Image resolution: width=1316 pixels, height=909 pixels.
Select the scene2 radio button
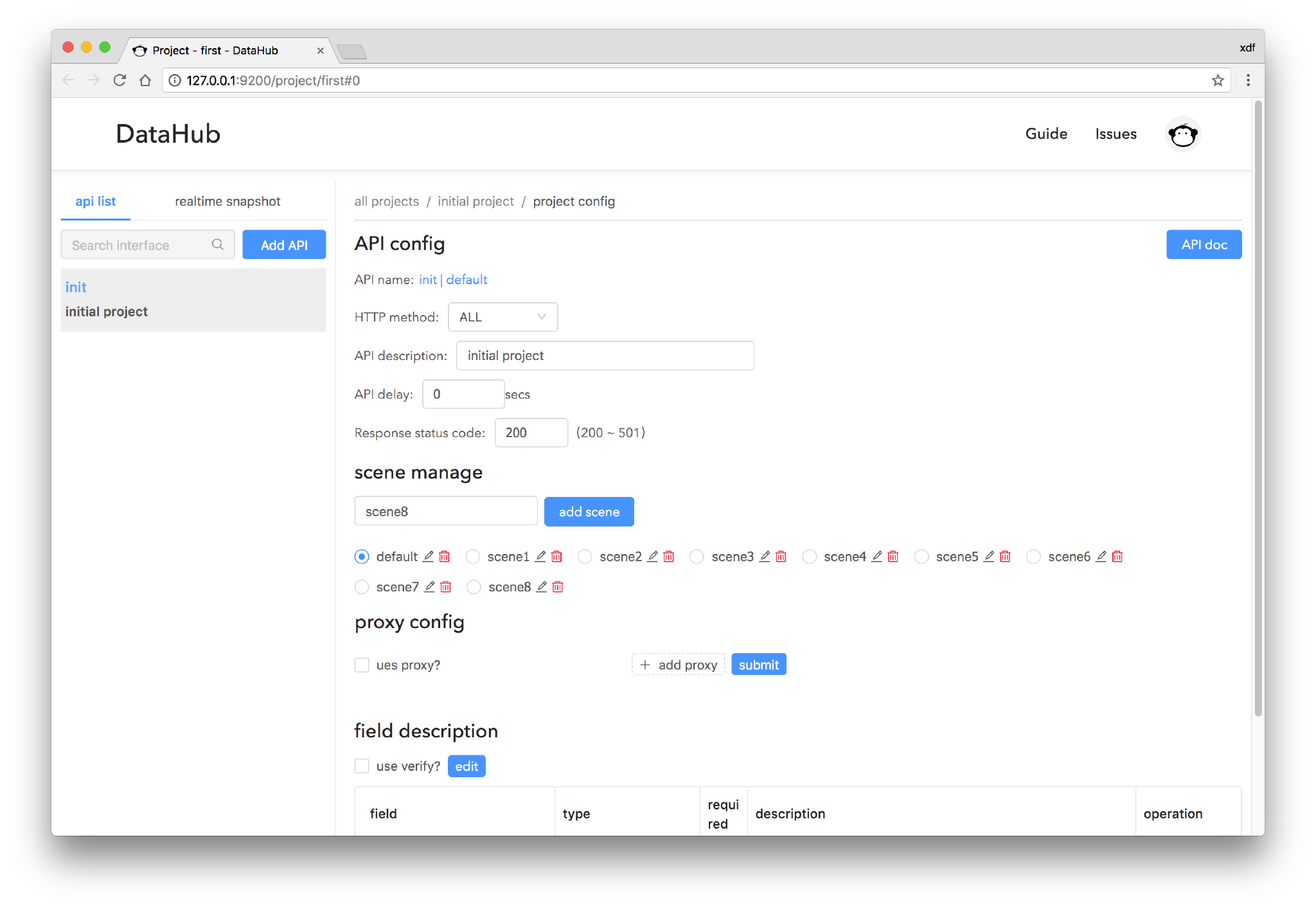point(585,556)
